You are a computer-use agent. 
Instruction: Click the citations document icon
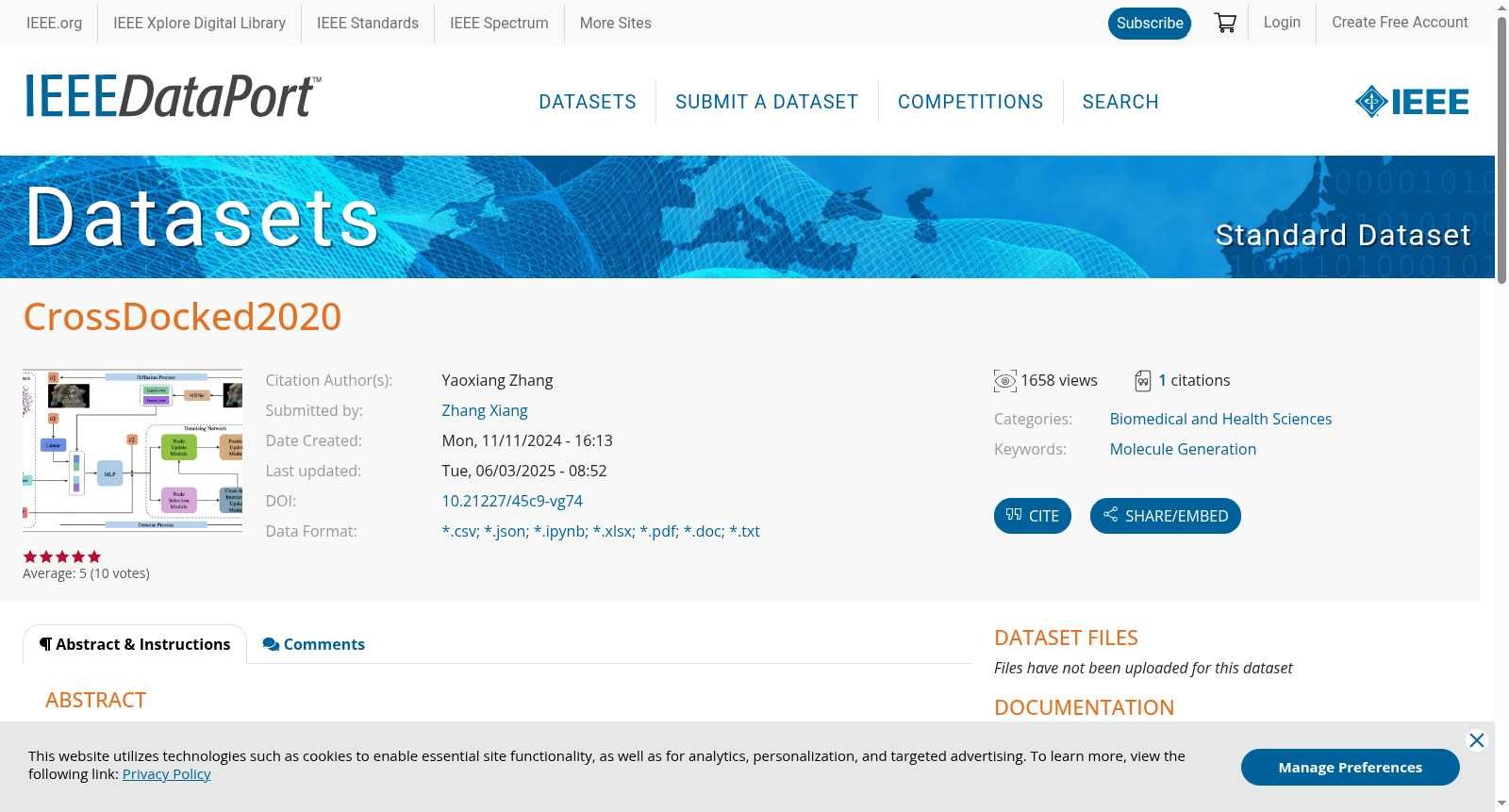(1143, 381)
